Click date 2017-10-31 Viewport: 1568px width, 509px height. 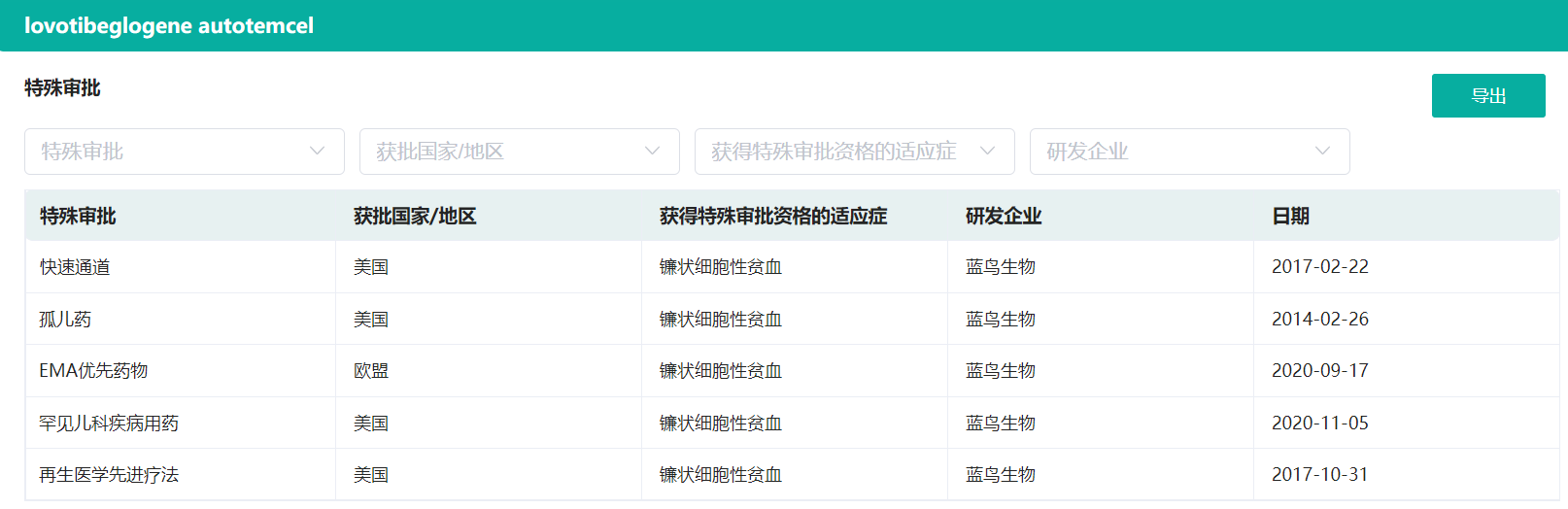pyautogui.click(x=1320, y=474)
